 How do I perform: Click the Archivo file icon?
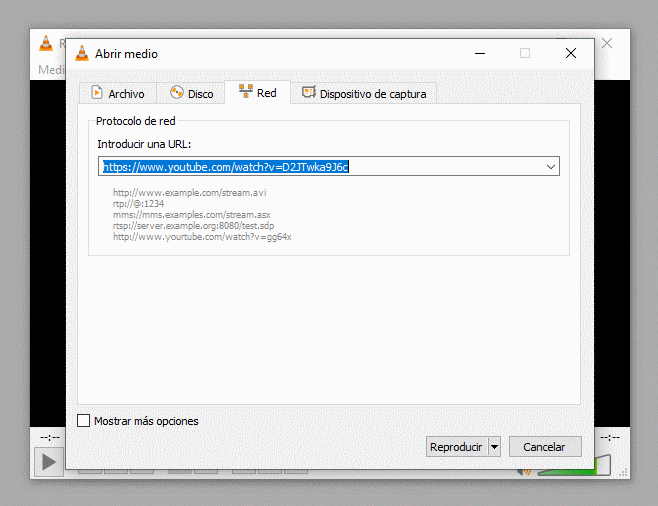[97, 92]
